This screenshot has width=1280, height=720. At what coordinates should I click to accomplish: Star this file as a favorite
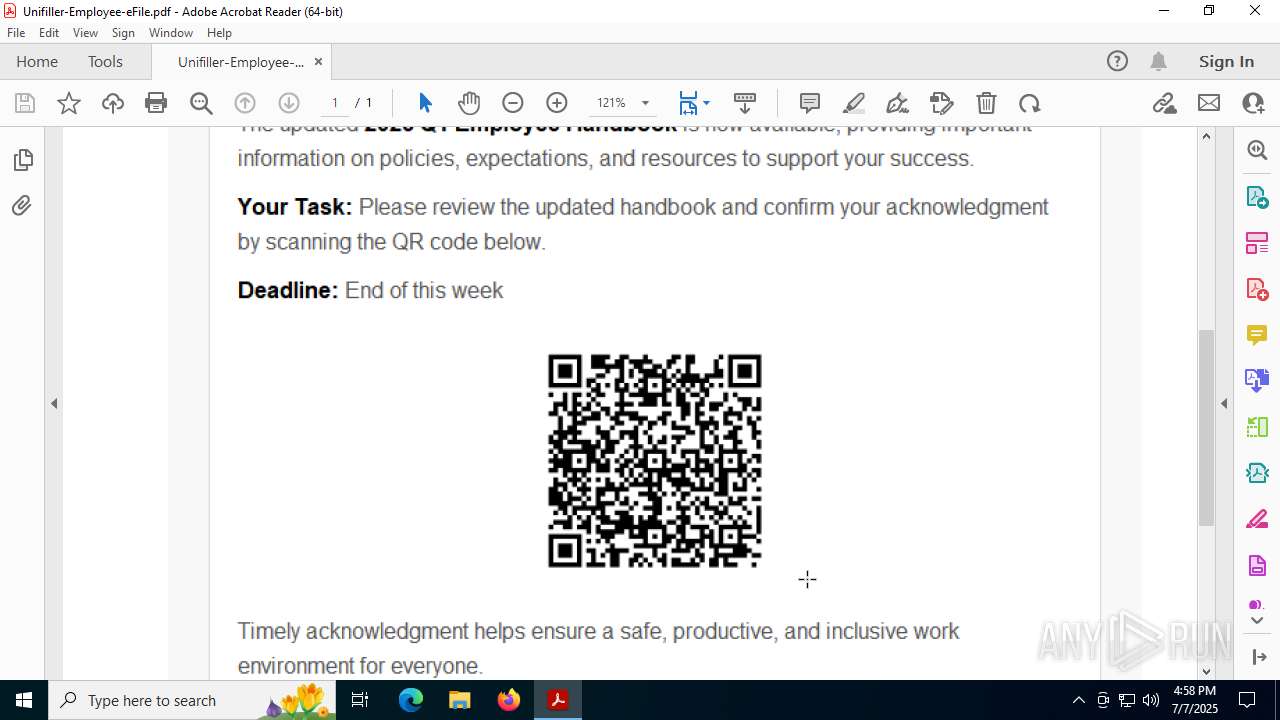click(69, 103)
